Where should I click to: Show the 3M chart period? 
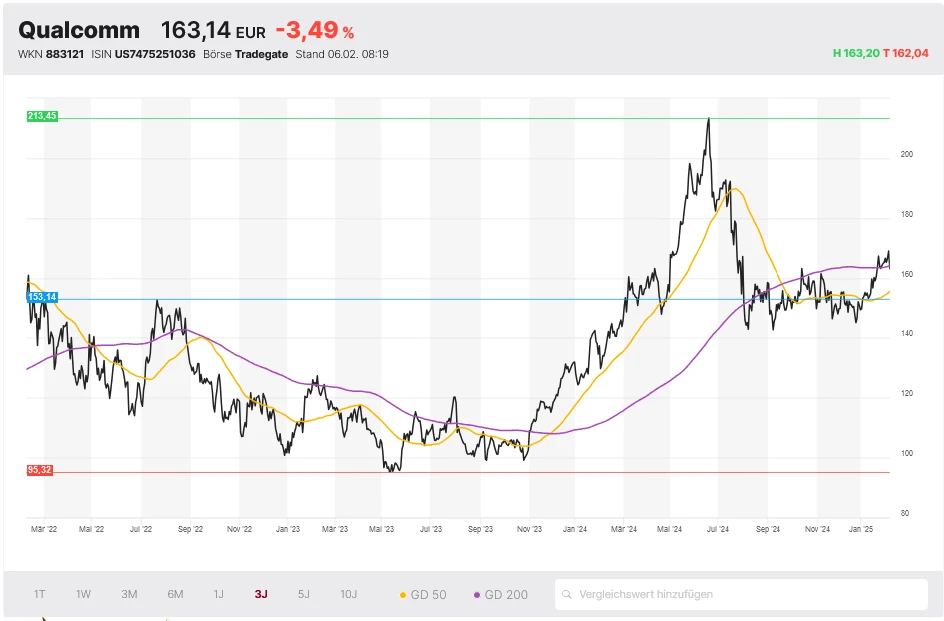pyautogui.click(x=129, y=594)
